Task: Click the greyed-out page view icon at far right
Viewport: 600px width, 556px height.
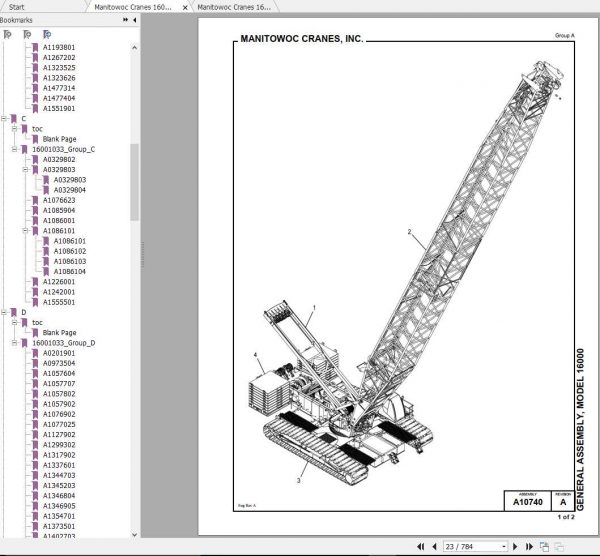Action: click(x=559, y=547)
